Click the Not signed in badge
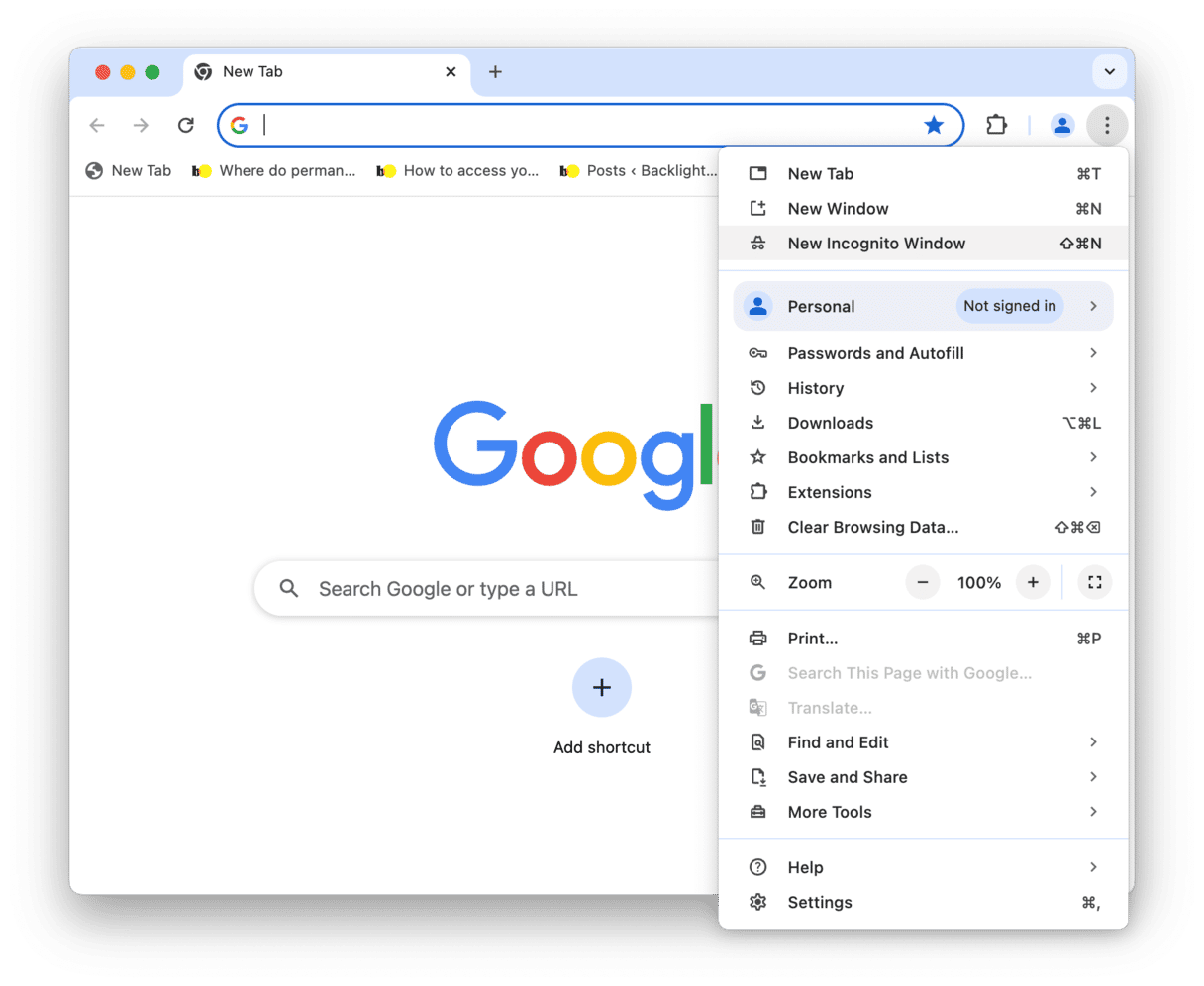 coord(1010,306)
